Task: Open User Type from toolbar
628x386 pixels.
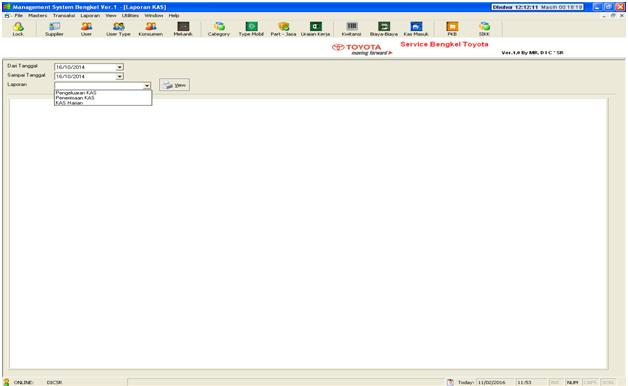Action: click(x=118, y=29)
